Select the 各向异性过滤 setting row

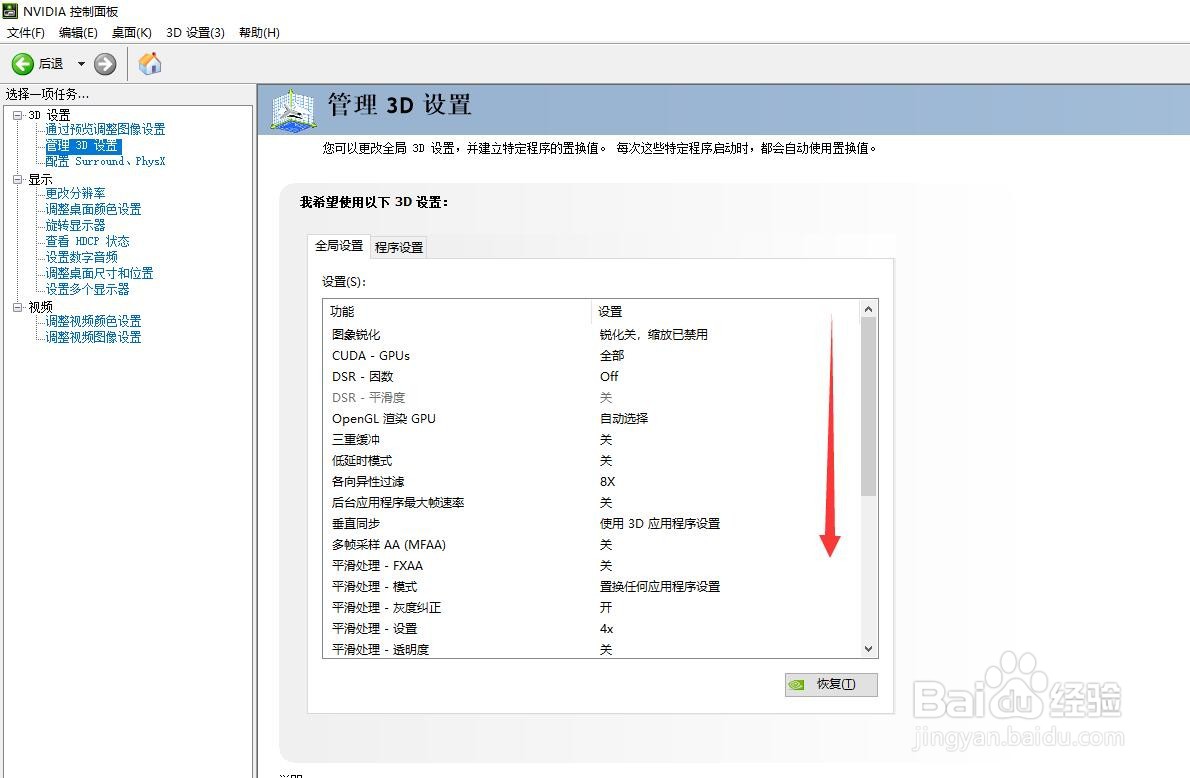click(591, 481)
